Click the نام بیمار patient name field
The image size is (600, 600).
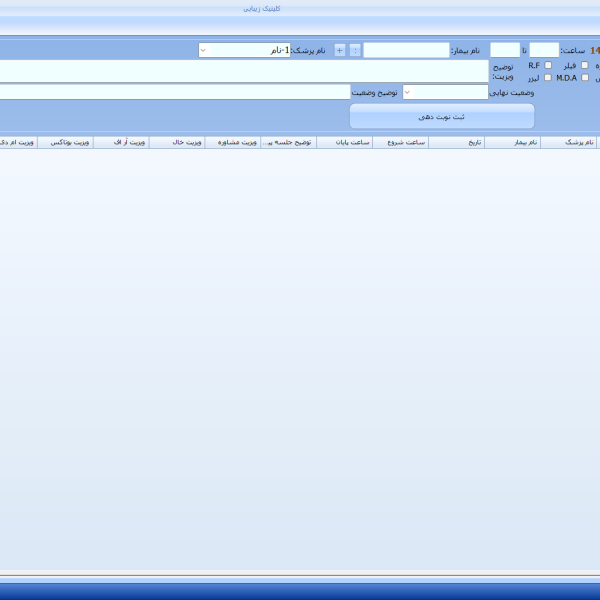(x=406, y=50)
